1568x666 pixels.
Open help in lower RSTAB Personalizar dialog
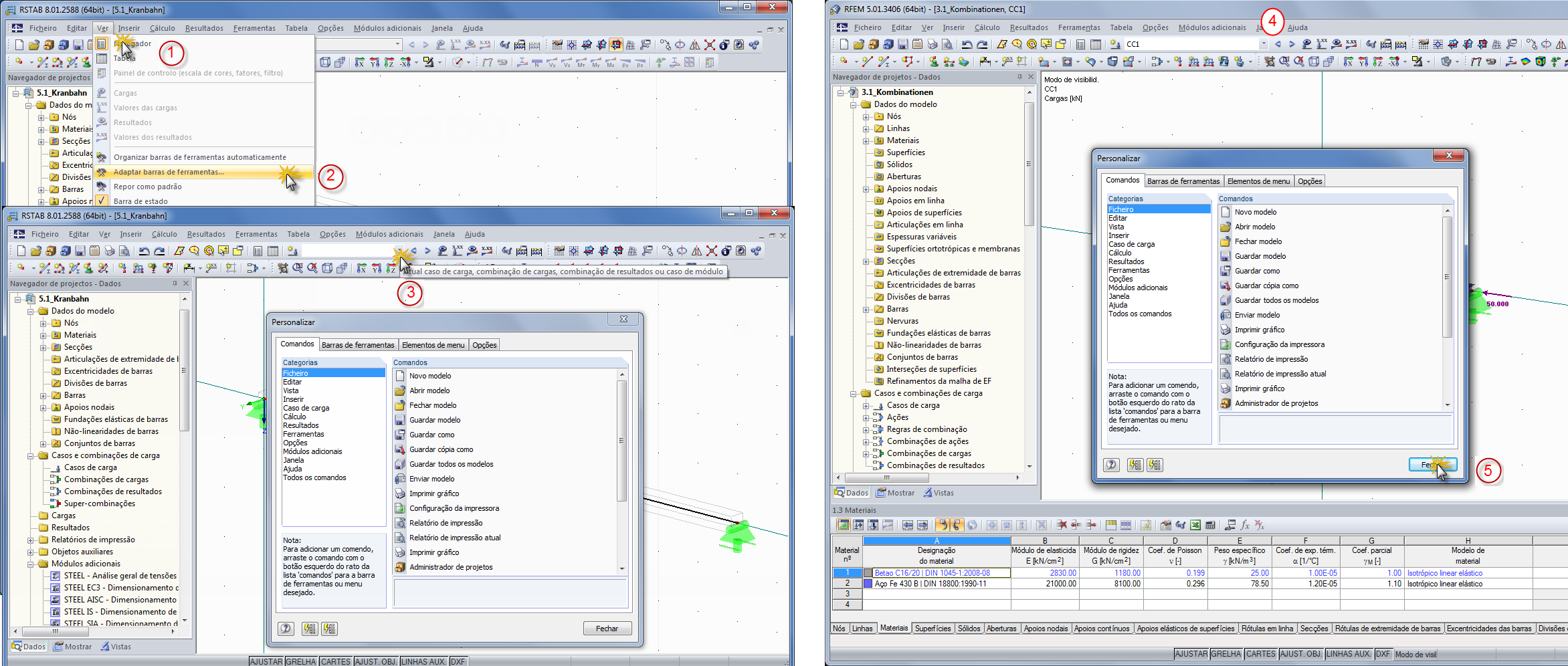286,629
